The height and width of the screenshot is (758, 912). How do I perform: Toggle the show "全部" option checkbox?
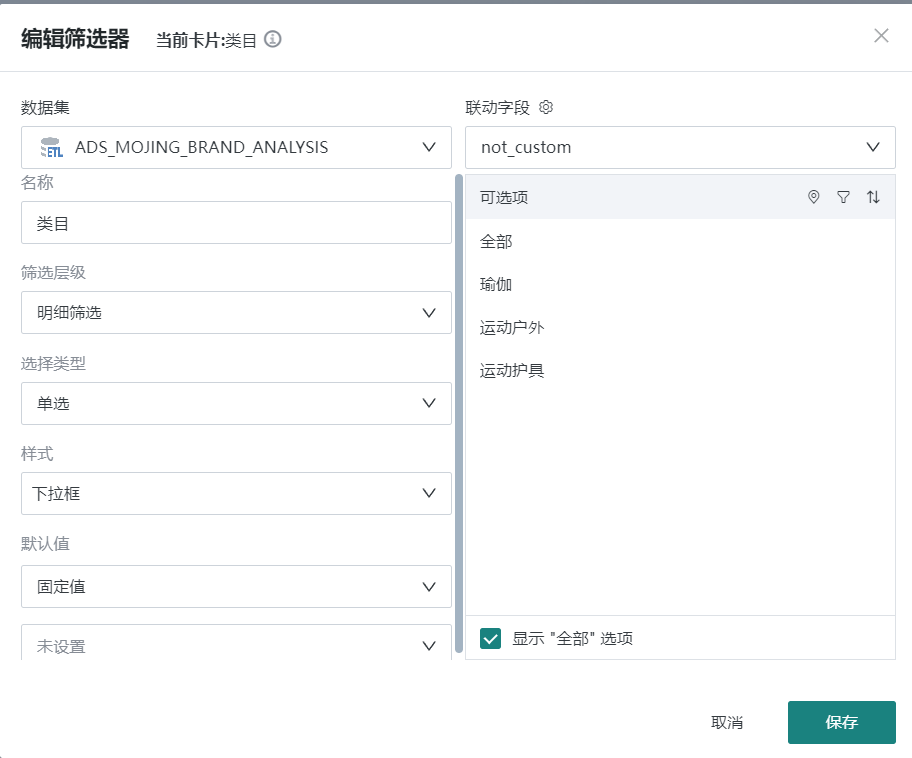(490, 639)
